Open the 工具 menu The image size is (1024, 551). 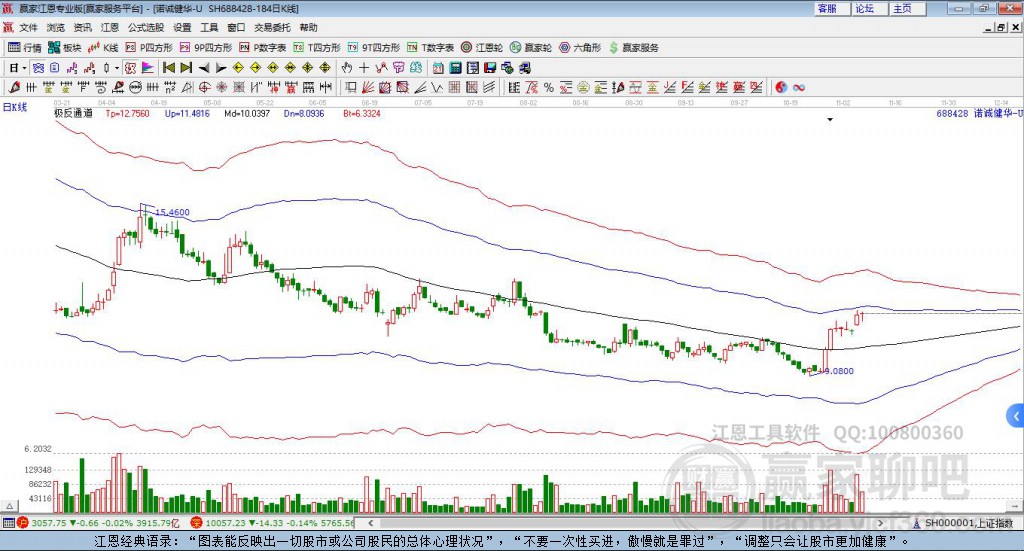209,27
